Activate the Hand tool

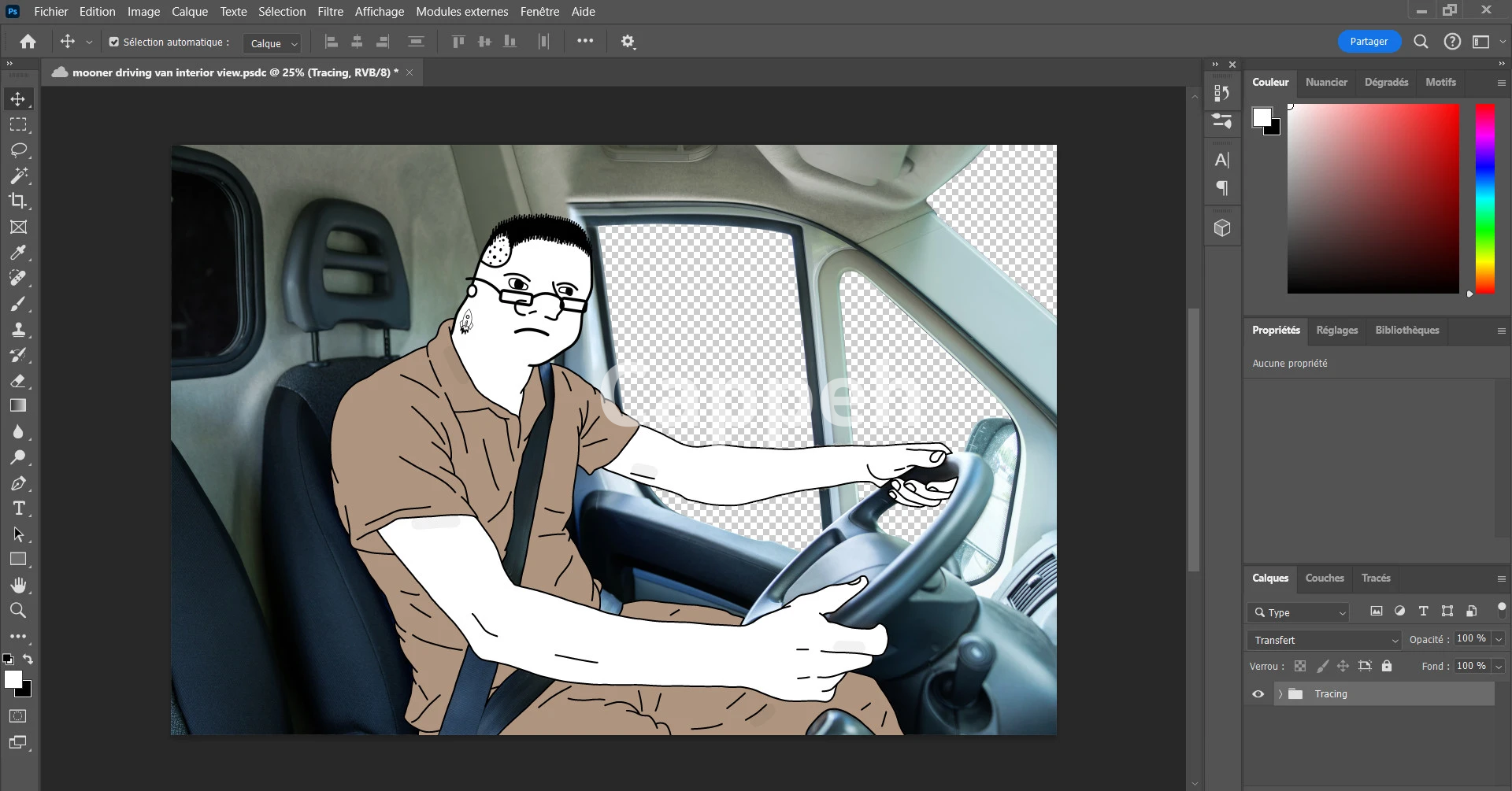[18, 585]
